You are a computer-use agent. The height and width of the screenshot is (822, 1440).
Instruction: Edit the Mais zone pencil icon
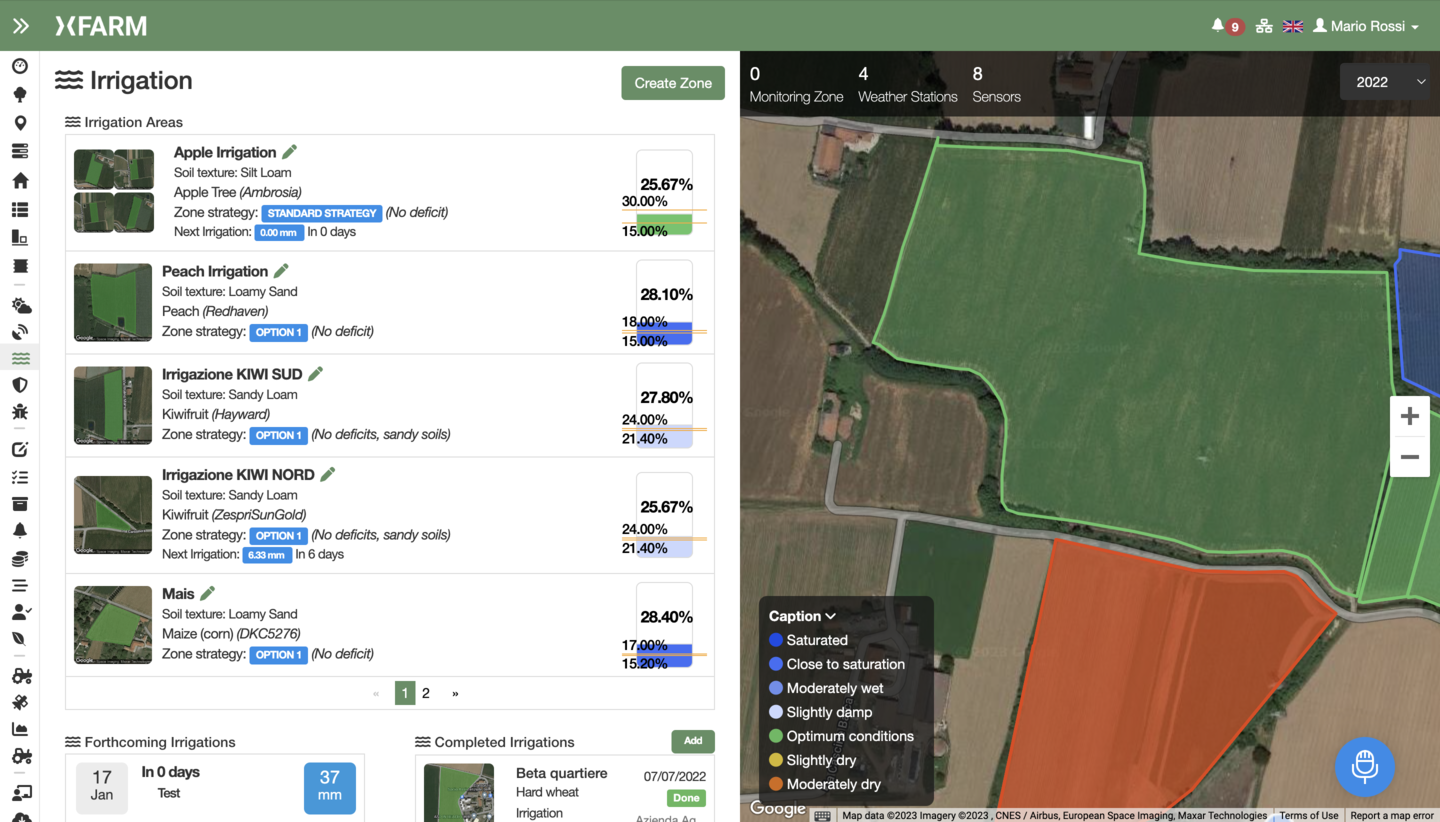click(x=208, y=594)
